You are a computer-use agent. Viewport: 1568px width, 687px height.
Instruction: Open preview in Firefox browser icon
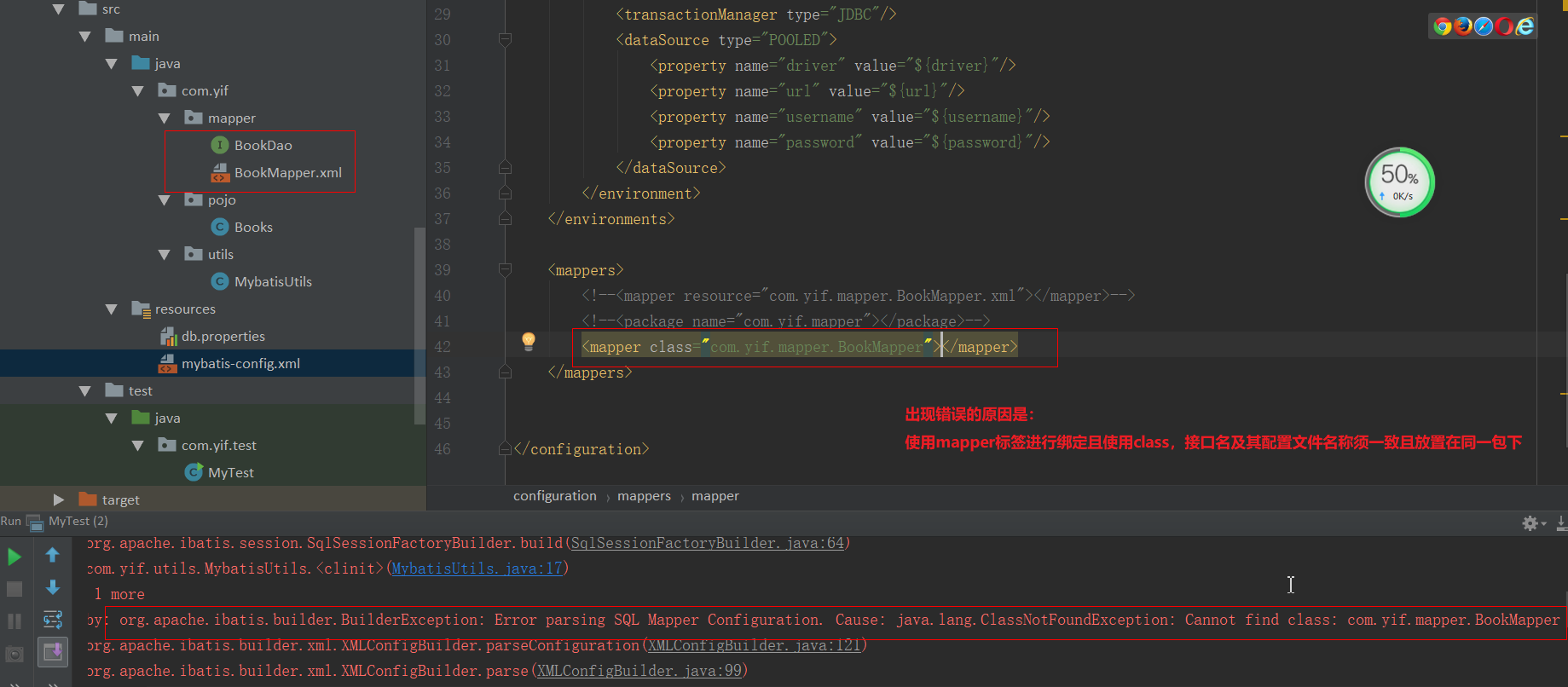1463,26
